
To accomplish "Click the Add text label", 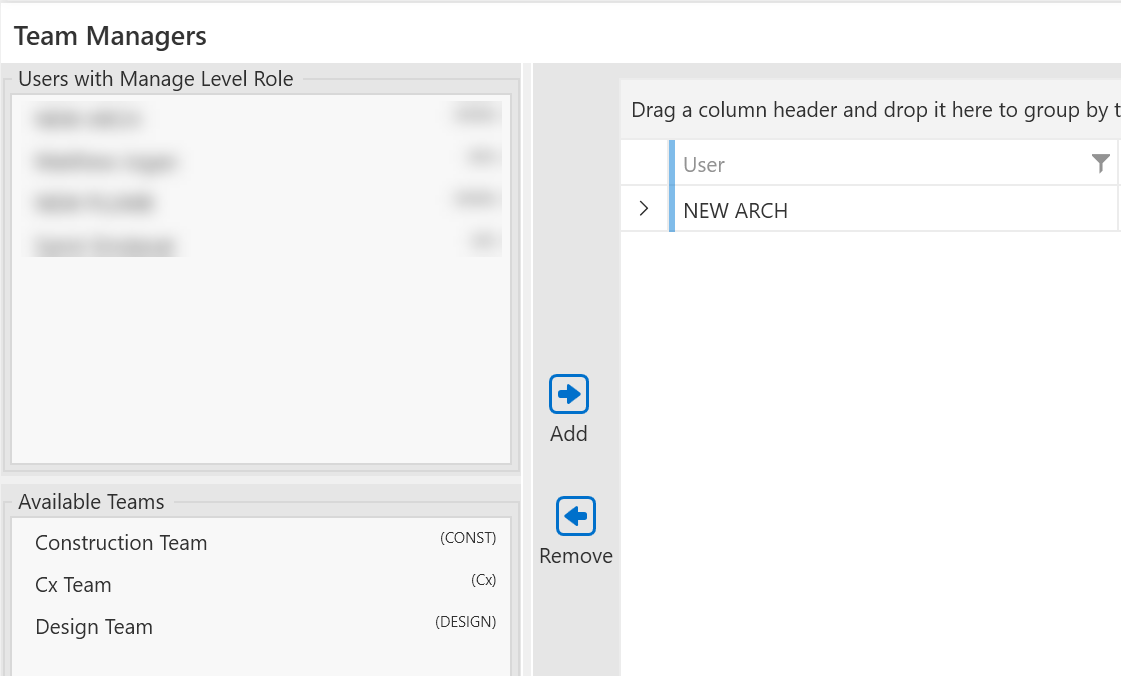I will pyautogui.click(x=569, y=434).
